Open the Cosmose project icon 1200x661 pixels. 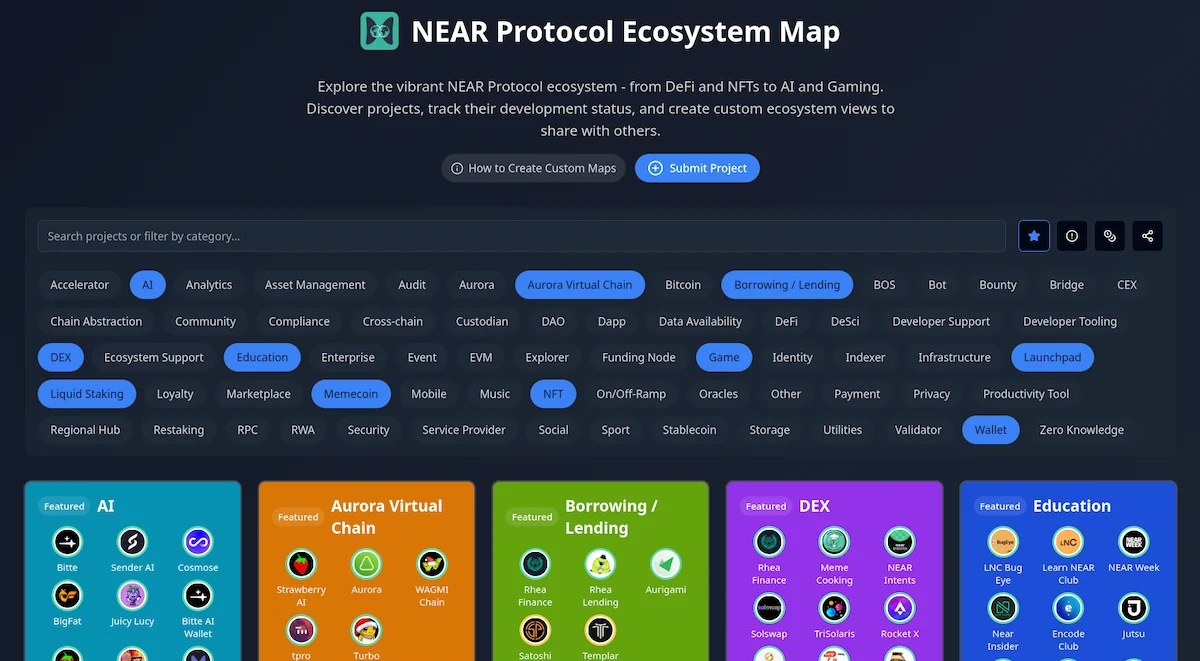pyautogui.click(x=198, y=543)
